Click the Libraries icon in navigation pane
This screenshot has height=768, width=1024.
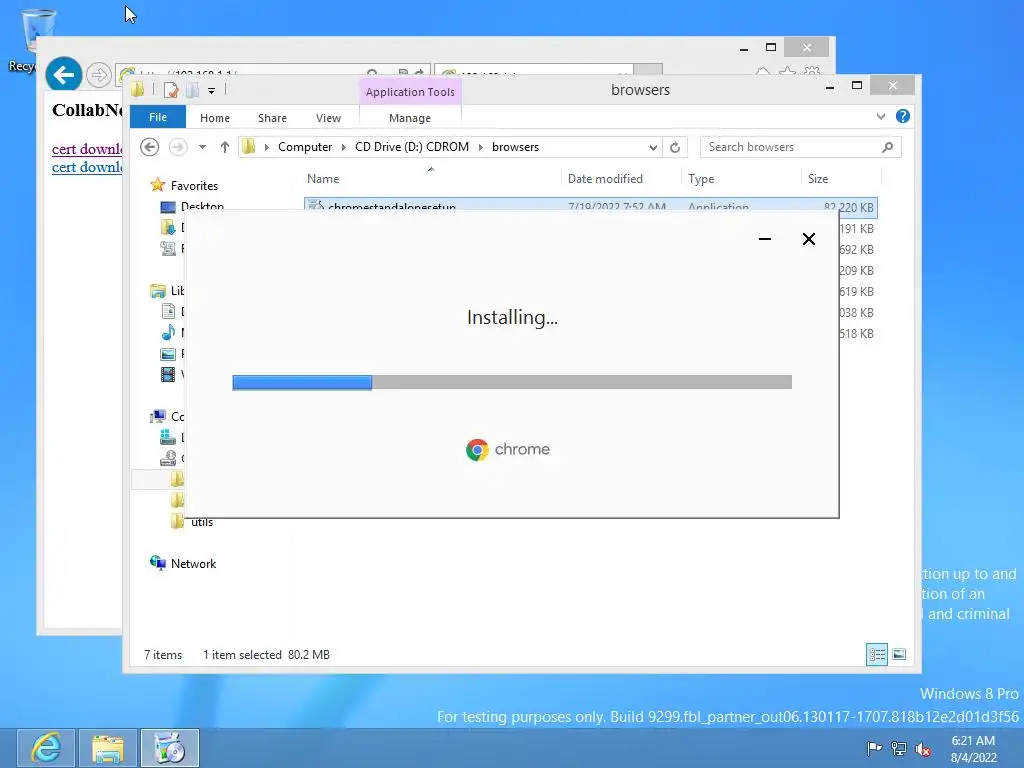click(x=157, y=291)
